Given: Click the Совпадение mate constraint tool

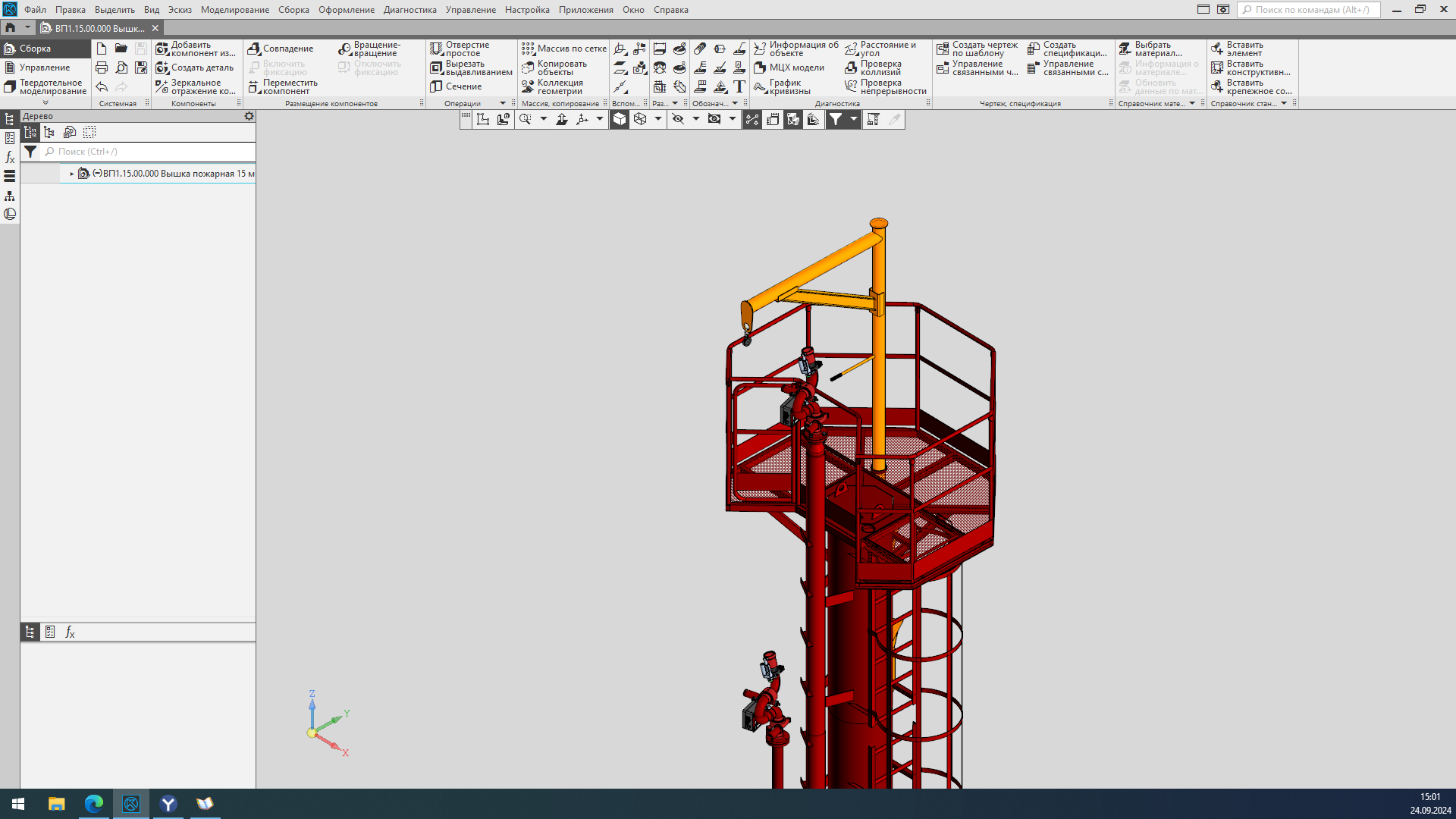Looking at the screenshot, I should pos(281,49).
